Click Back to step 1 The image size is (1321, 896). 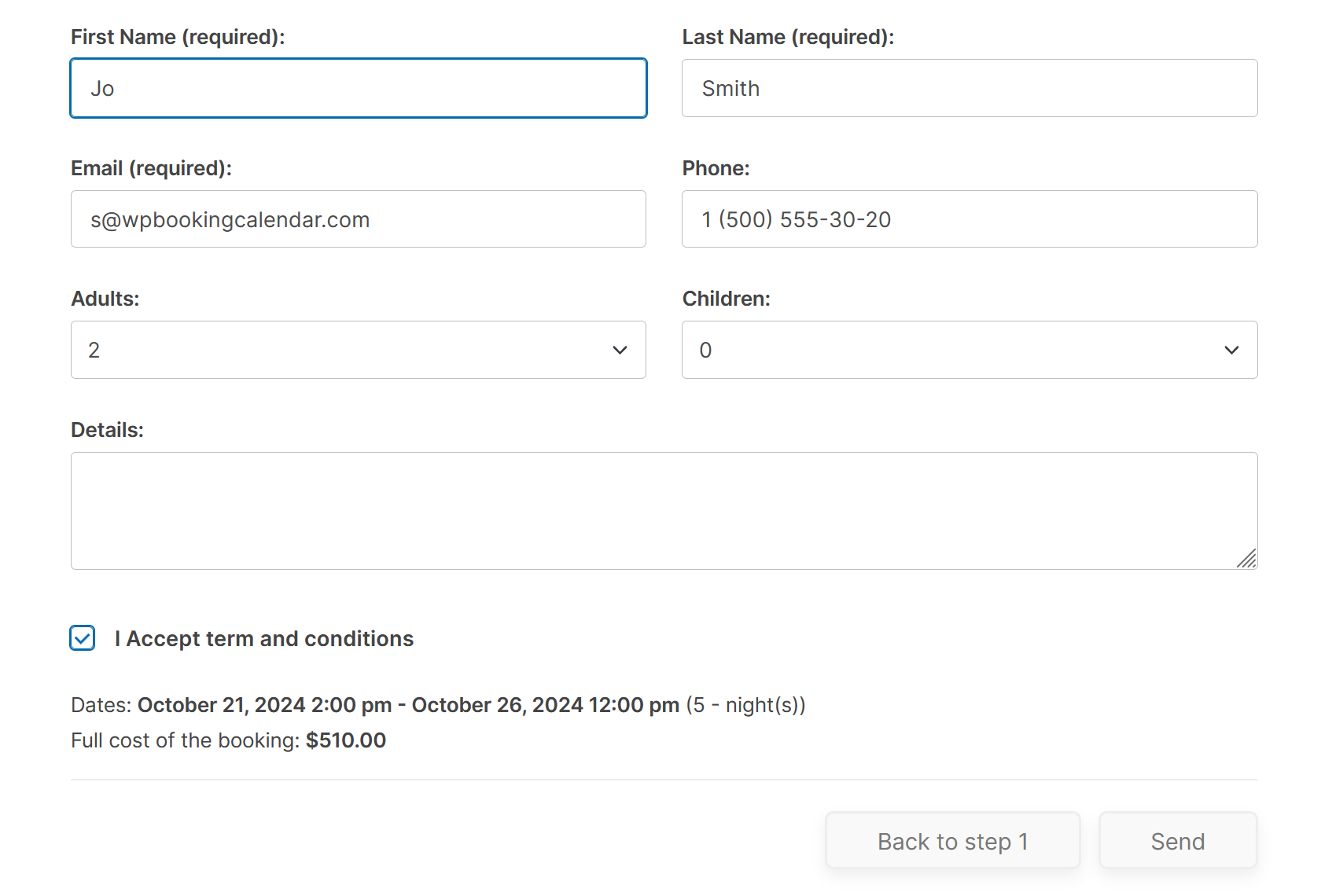[952, 839]
